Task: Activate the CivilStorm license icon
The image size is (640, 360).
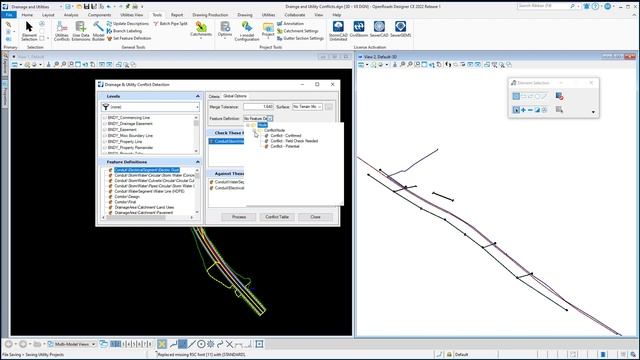Action: pyautogui.click(x=358, y=29)
